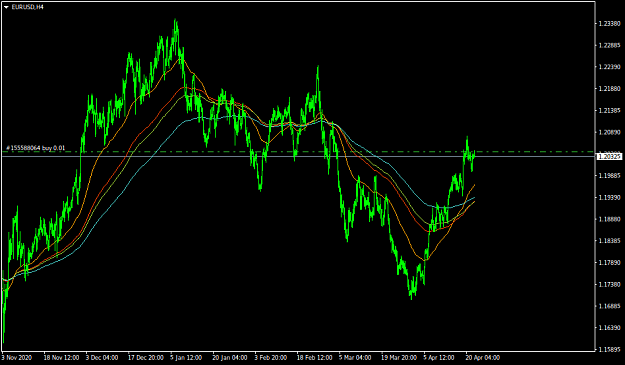625x365 pixels.
Task: Click price level 1.21385 on axis
Action: point(610,110)
